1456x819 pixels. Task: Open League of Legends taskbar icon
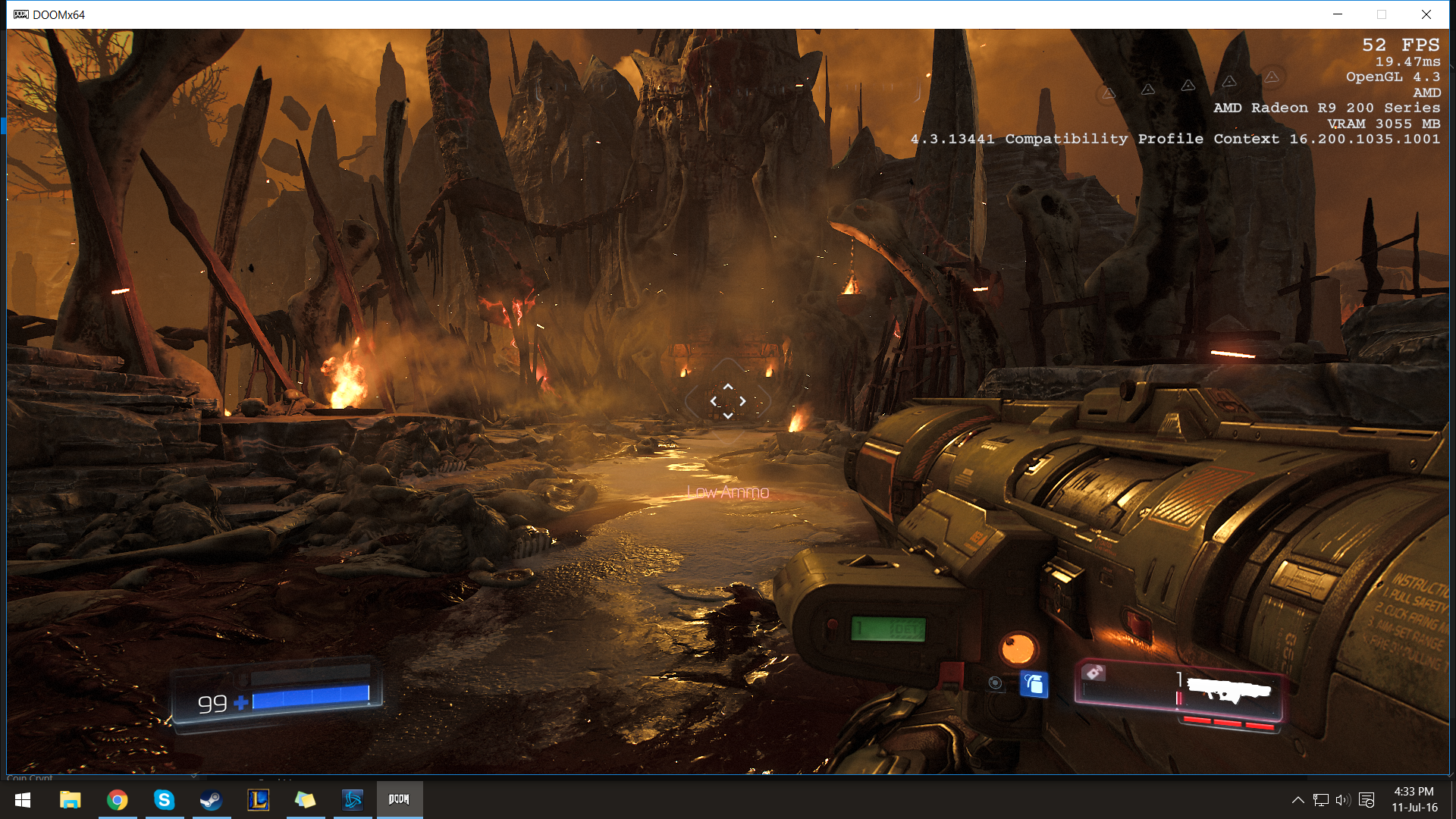pos(258,800)
